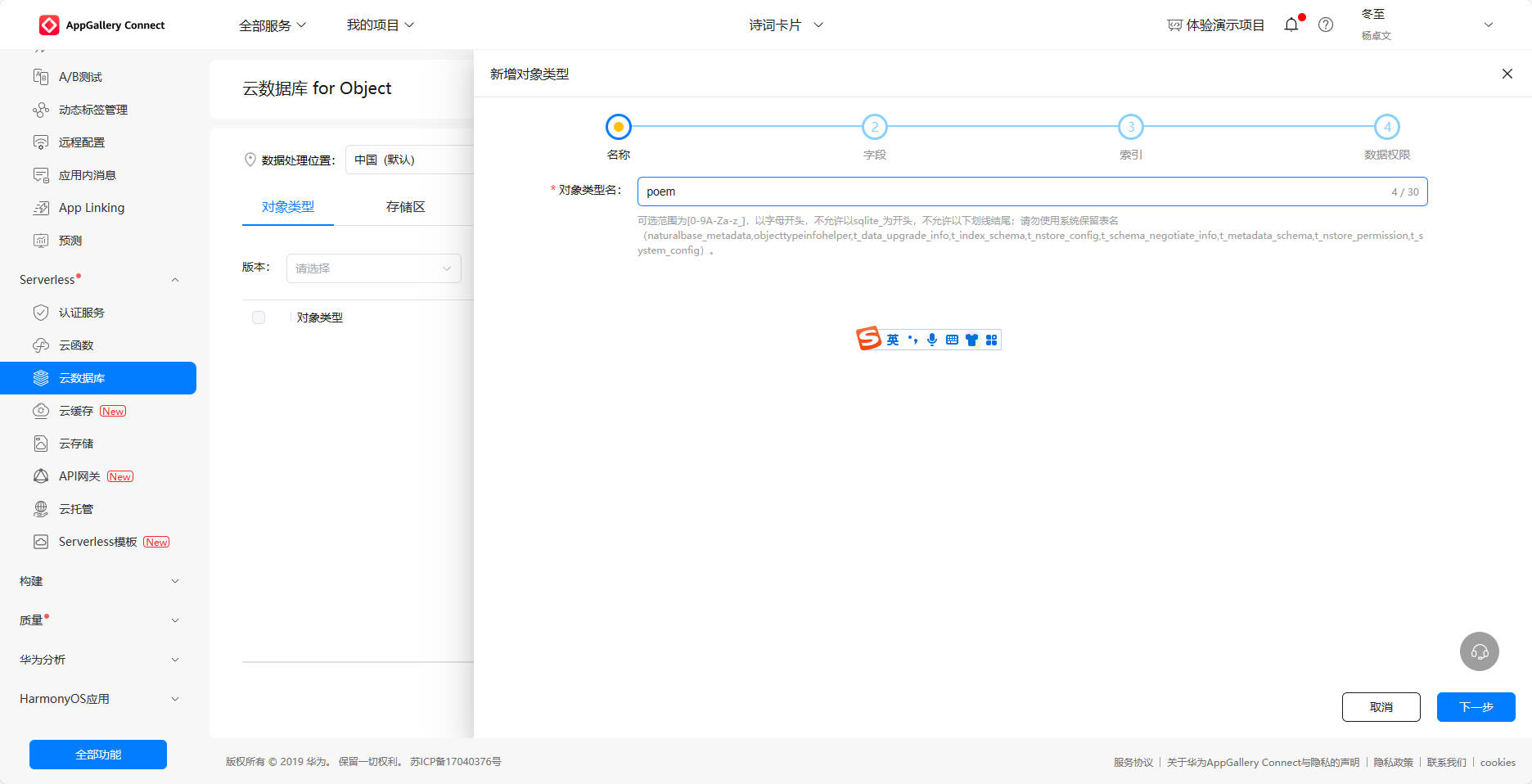Focus the 对象类型名 input field
Screen dimensions: 1532x784
[x=1033, y=191]
